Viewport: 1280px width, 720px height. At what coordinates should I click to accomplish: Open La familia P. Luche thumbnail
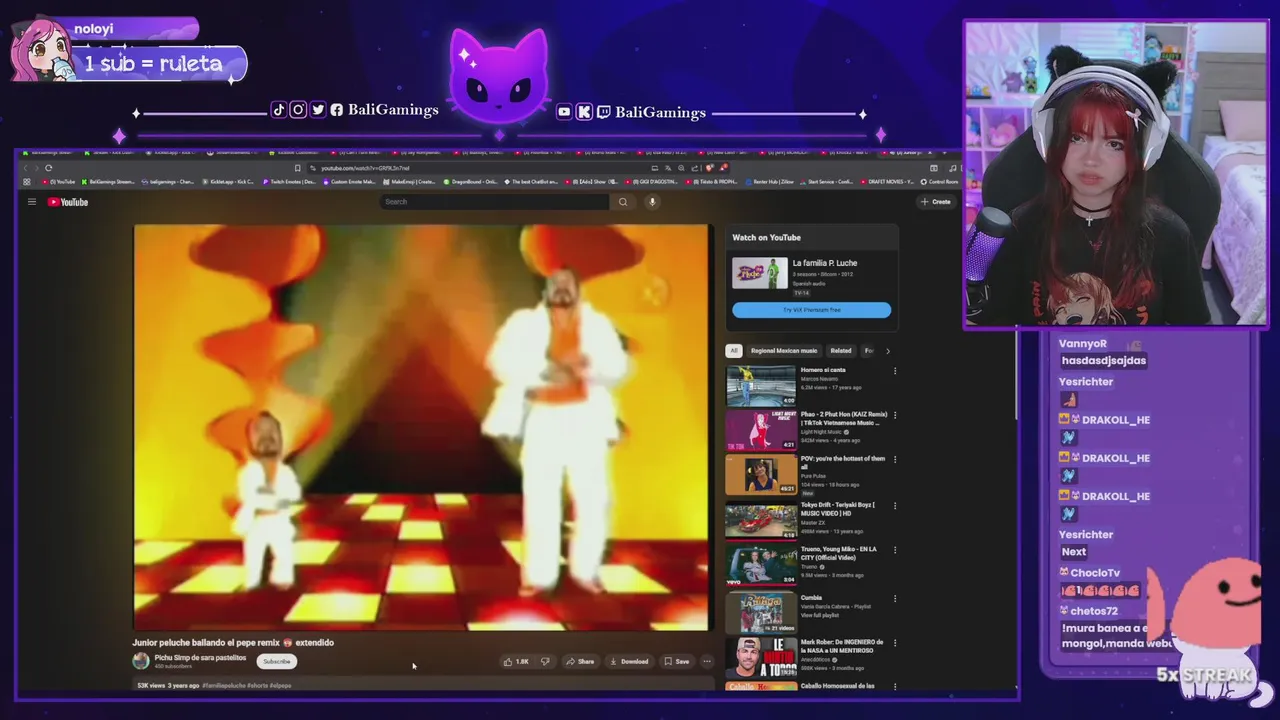(x=760, y=274)
